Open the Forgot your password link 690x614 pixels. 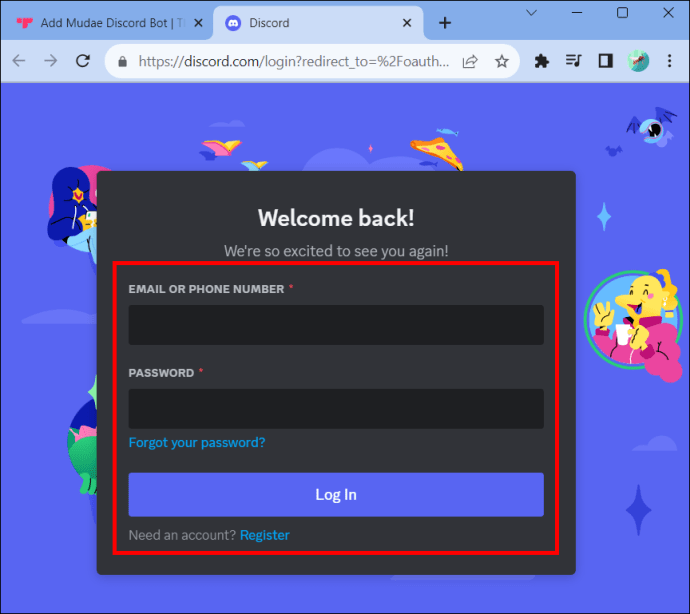click(197, 442)
